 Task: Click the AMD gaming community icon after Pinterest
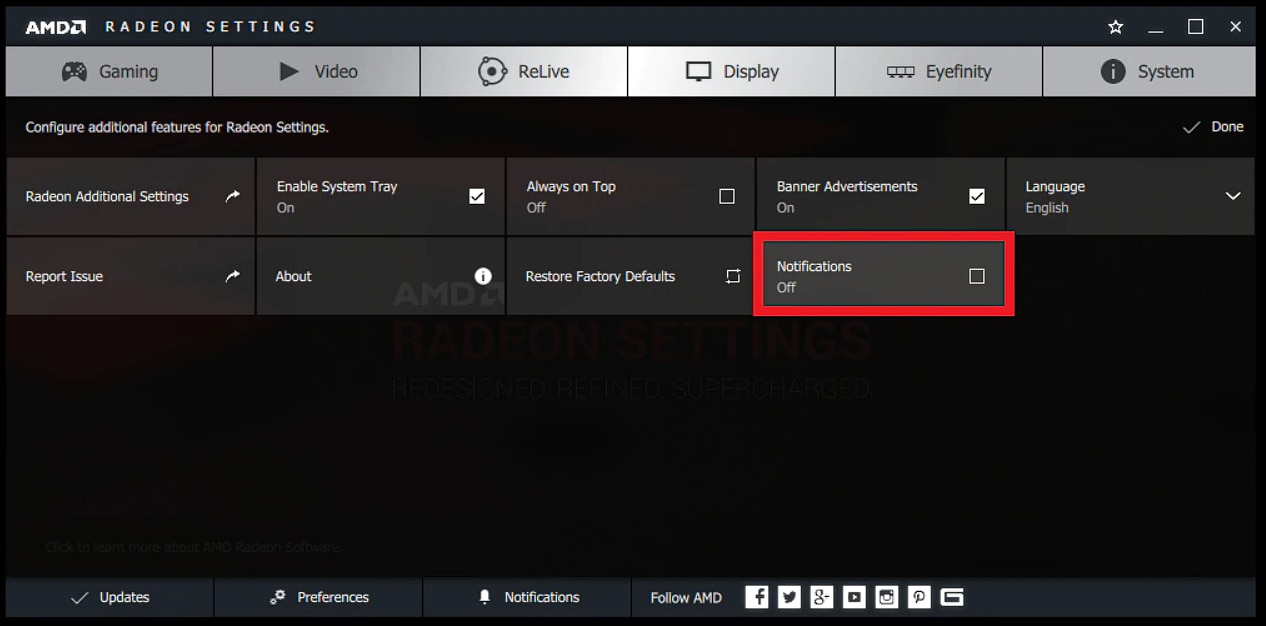click(x=952, y=597)
